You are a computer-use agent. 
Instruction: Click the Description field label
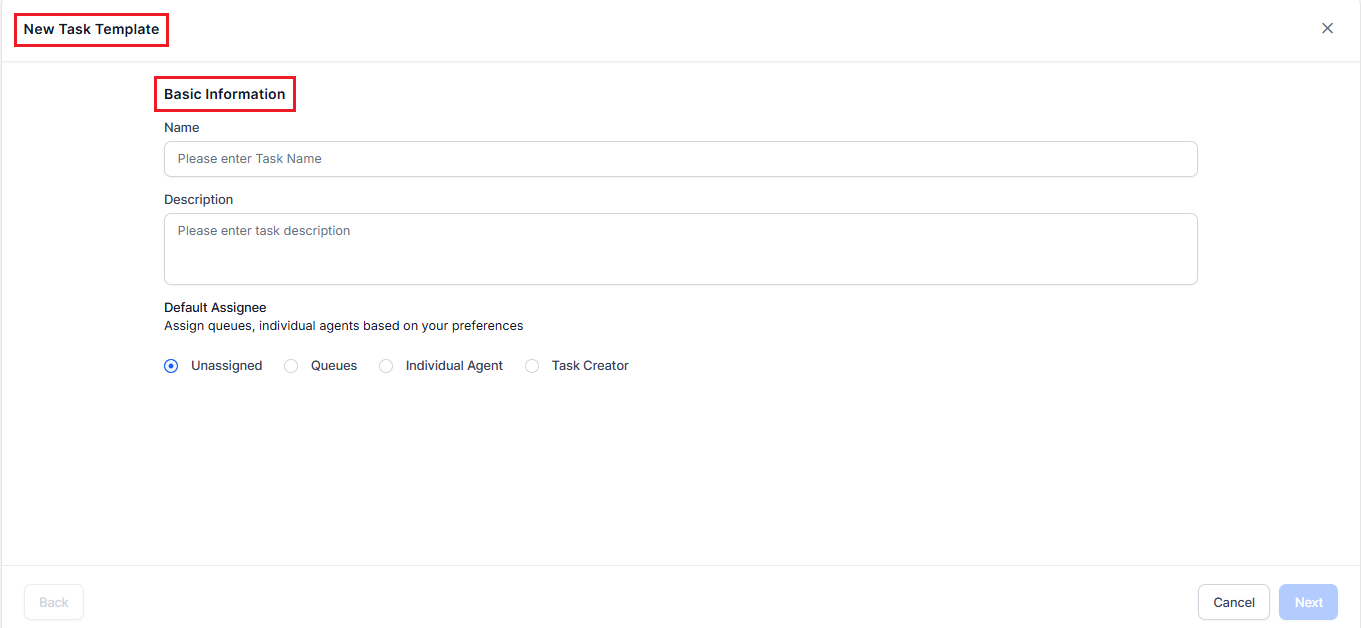click(199, 200)
